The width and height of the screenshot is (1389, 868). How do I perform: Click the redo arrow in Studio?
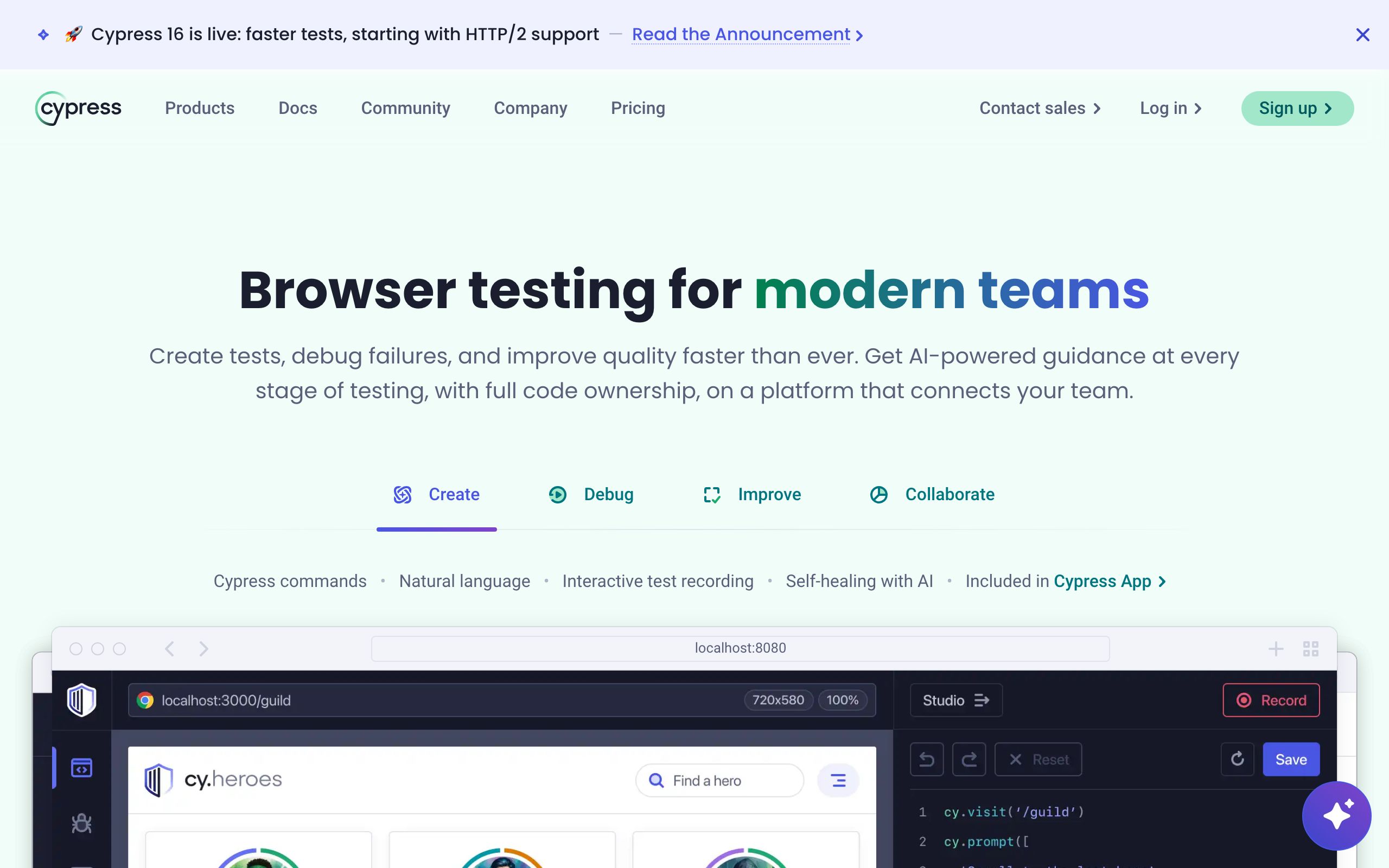pos(969,759)
